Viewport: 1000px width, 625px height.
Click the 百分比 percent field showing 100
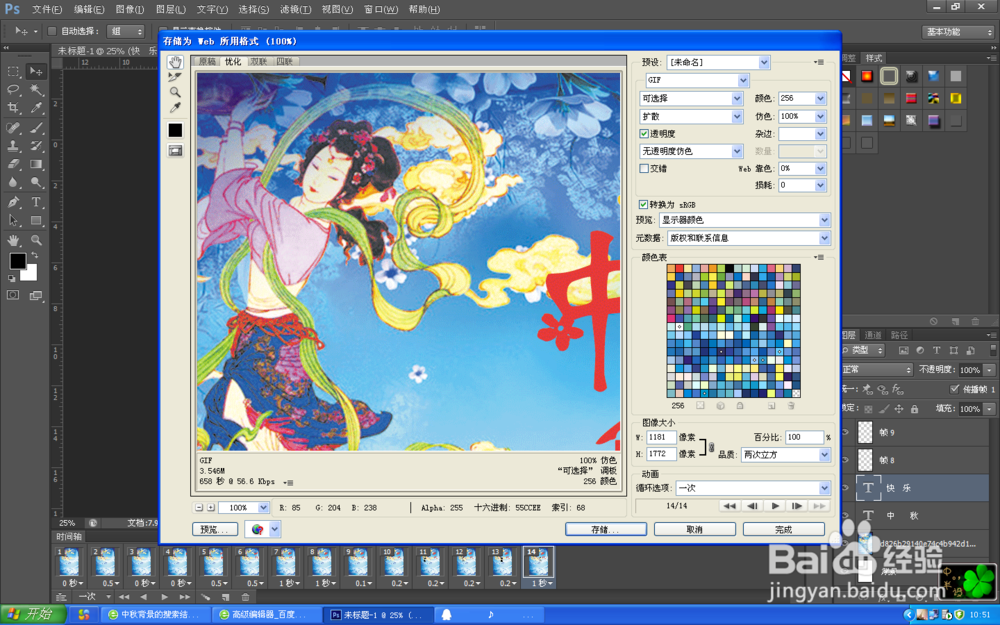point(804,437)
